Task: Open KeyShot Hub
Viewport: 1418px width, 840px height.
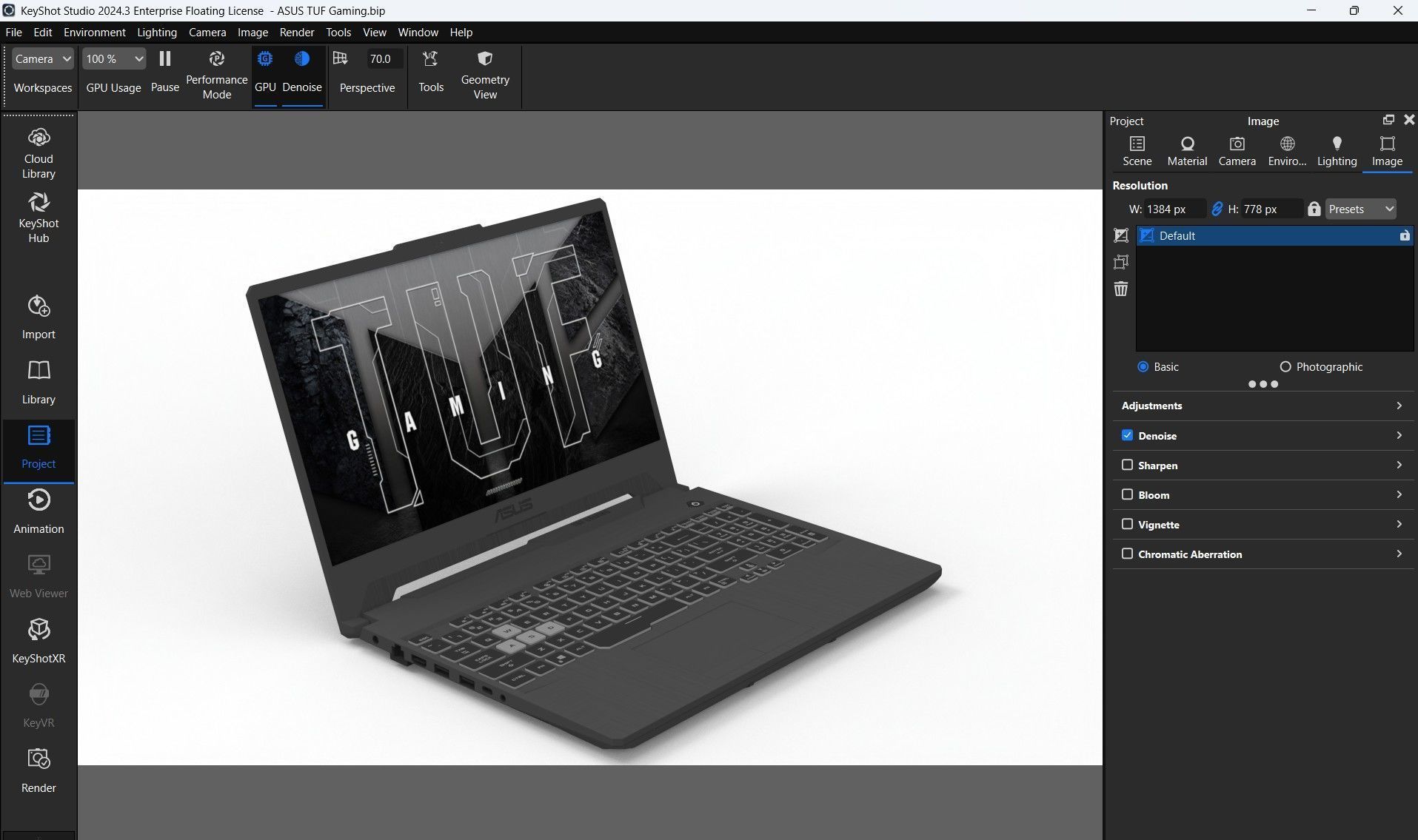Action: pyautogui.click(x=39, y=218)
